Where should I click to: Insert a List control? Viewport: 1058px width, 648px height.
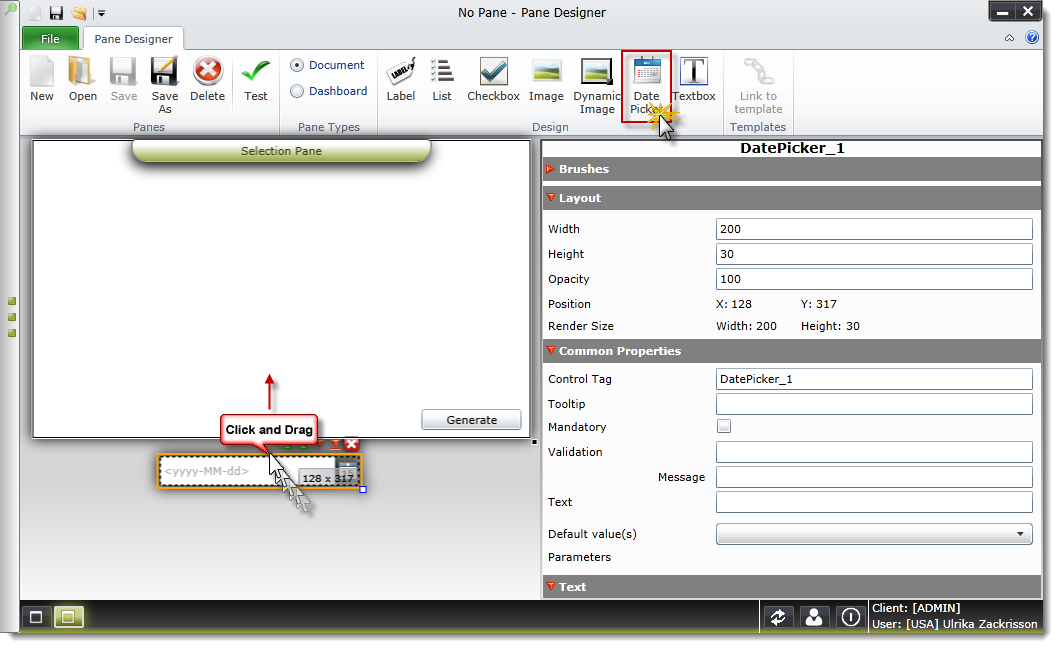(441, 80)
